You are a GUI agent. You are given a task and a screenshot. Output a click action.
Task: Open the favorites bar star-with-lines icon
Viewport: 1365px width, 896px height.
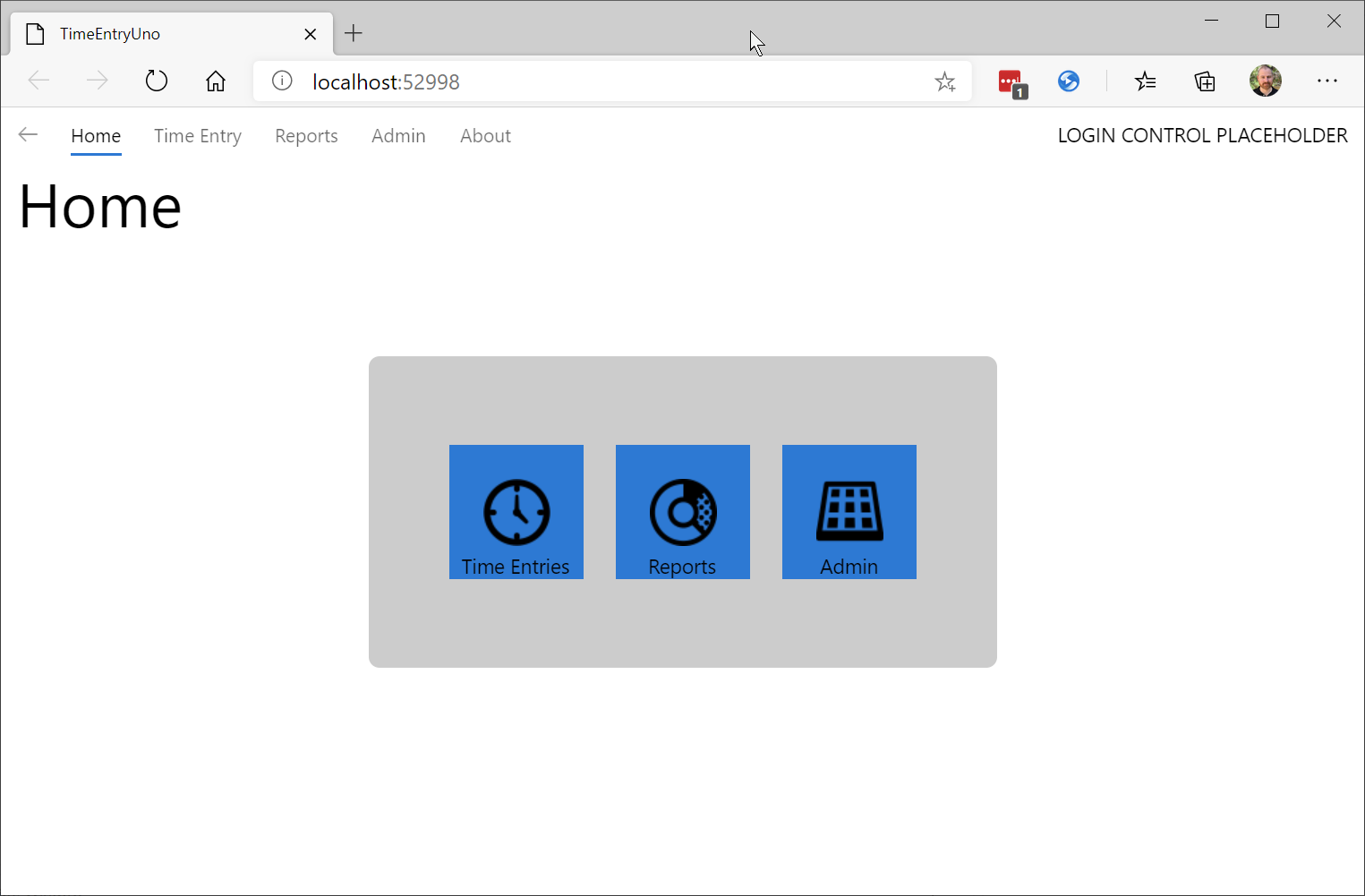click(x=1146, y=81)
